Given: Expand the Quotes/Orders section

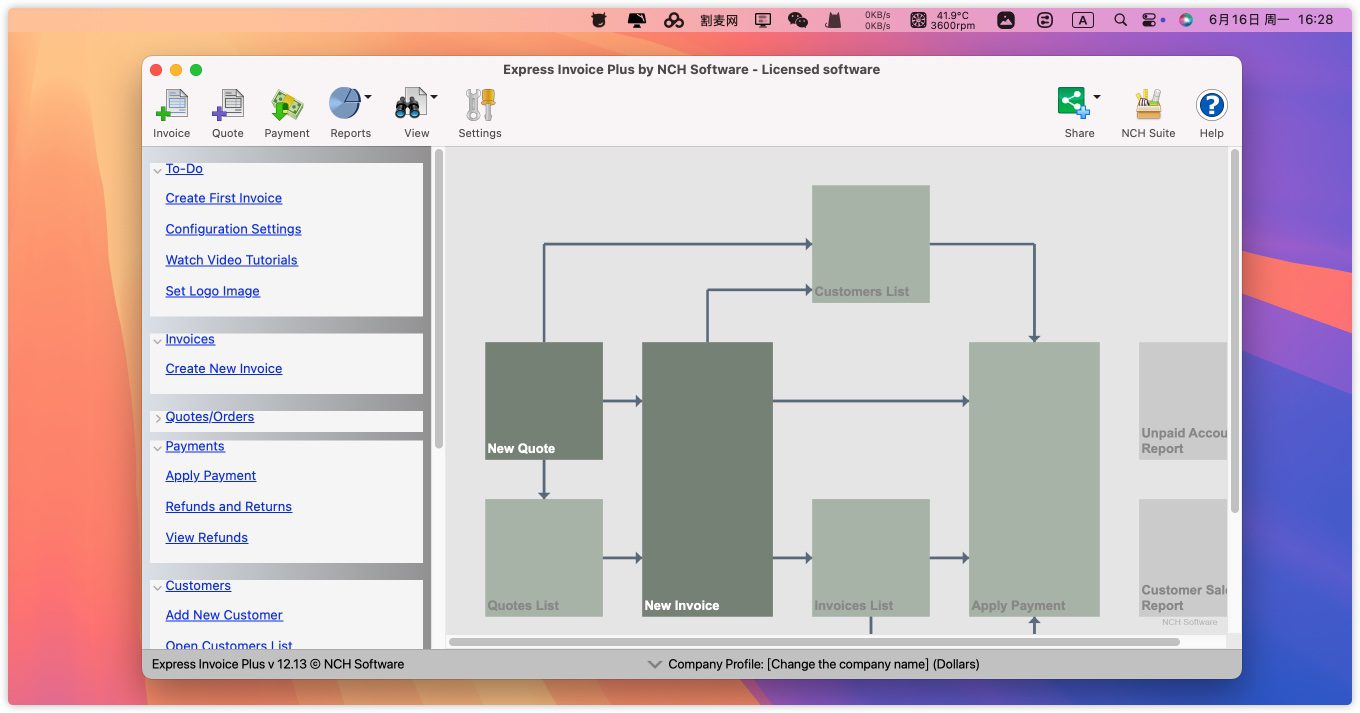Looking at the screenshot, I should pyautogui.click(x=157, y=418).
